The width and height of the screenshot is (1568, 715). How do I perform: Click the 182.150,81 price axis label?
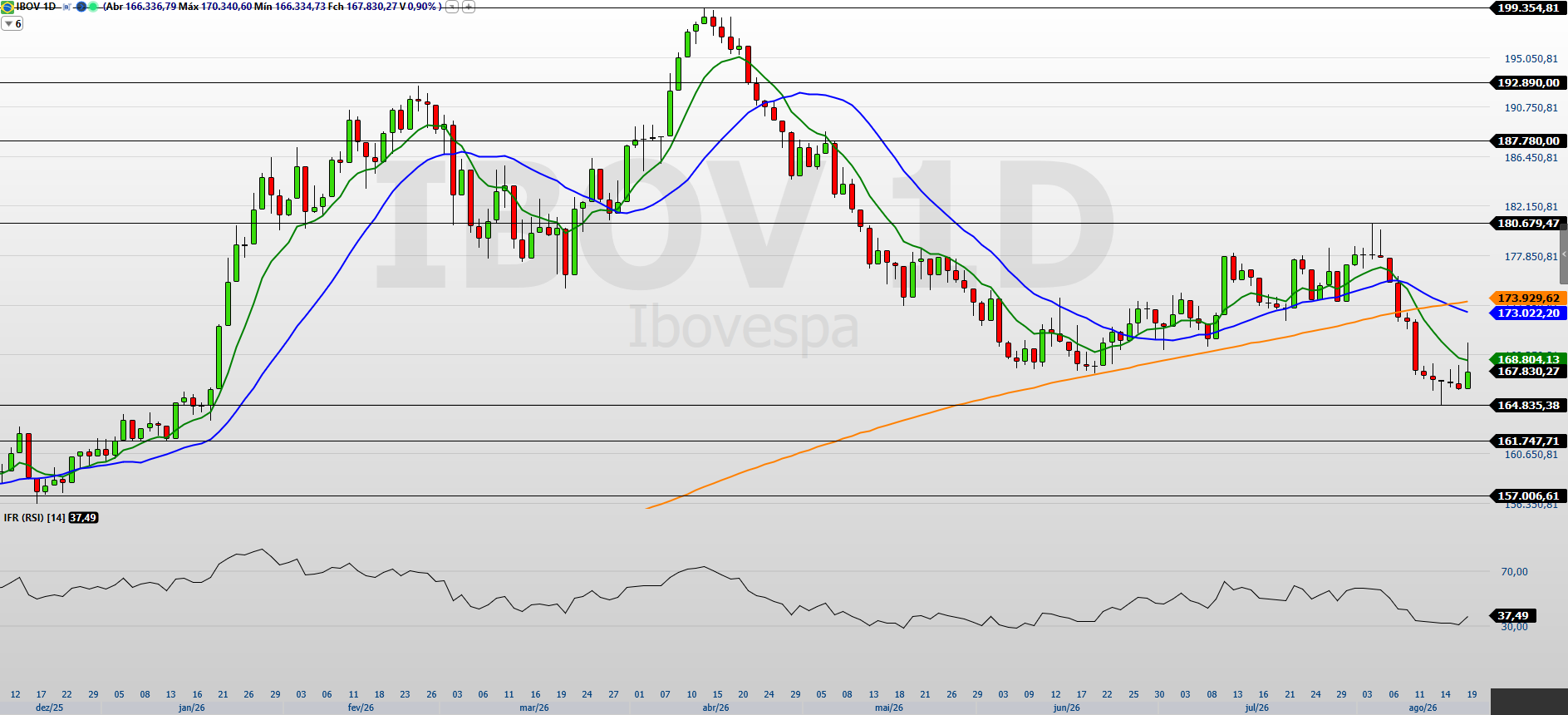1531,207
